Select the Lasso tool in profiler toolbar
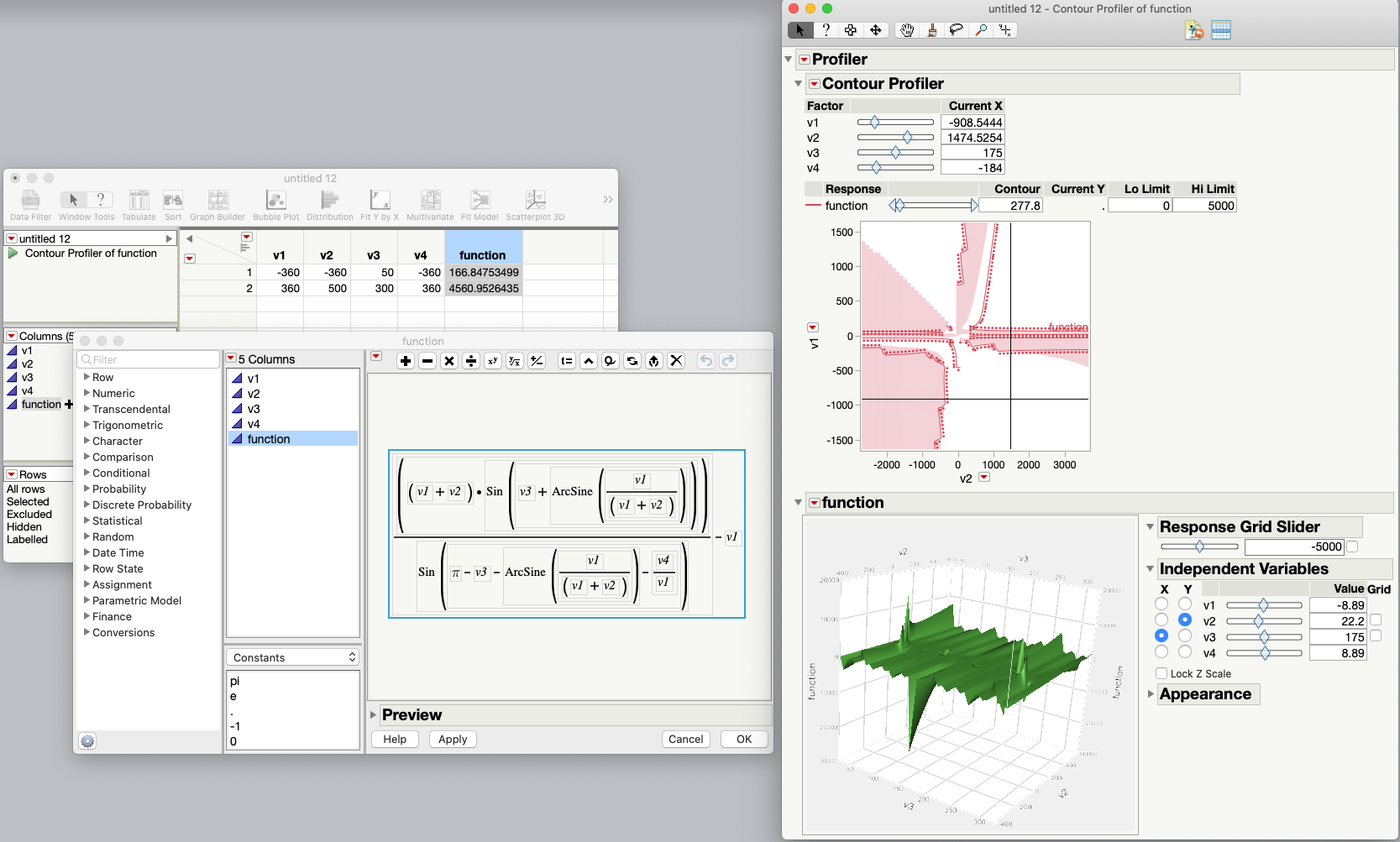 coord(956,30)
